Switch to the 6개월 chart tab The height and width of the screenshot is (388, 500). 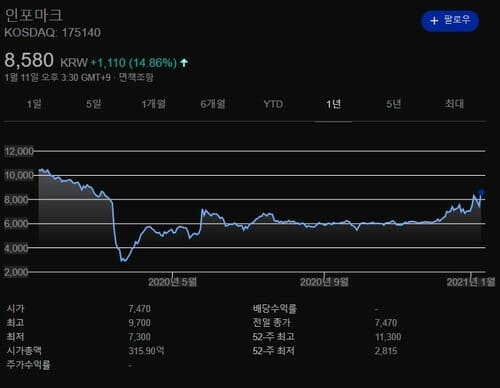(x=213, y=104)
